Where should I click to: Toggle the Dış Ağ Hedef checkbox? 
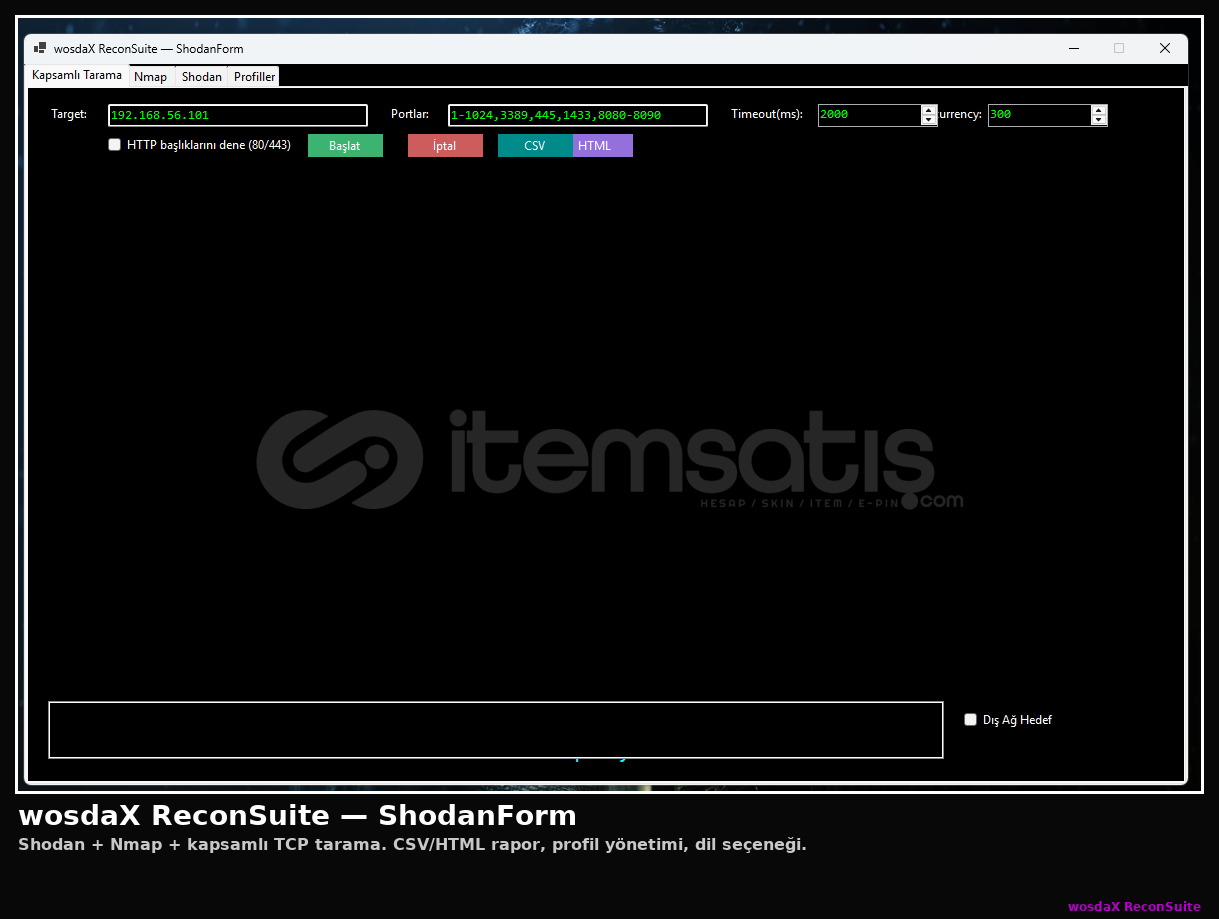click(970, 719)
